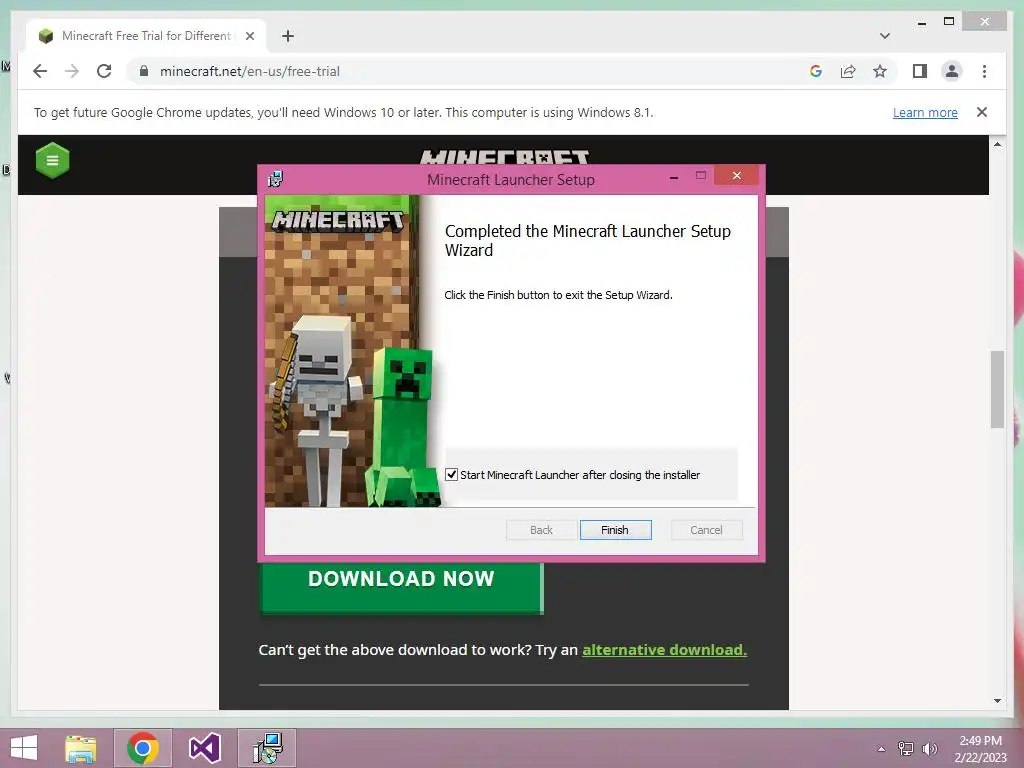Open the green hexagon site menu
Screen dimensions: 1024x768
click(x=52, y=160)
